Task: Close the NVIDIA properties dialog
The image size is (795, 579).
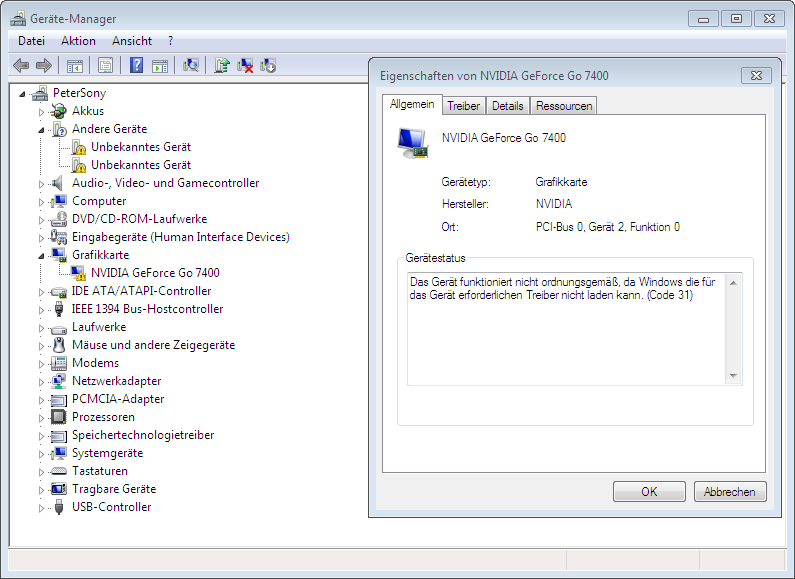Action: coord(756,76)
